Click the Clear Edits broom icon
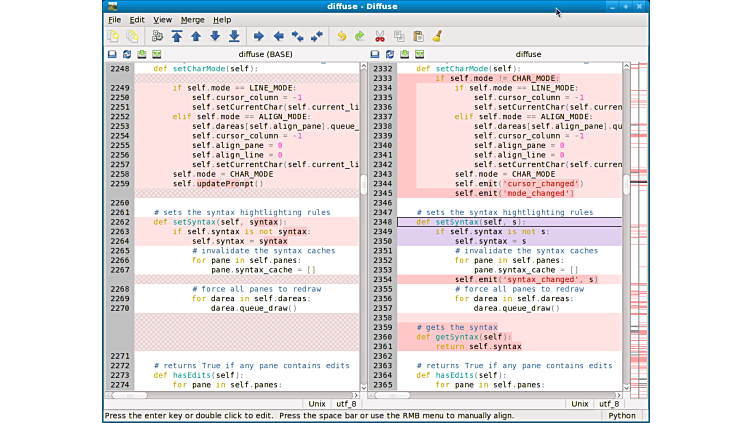Viewport: 752px width, 423px height. click(x=437, y=36)
